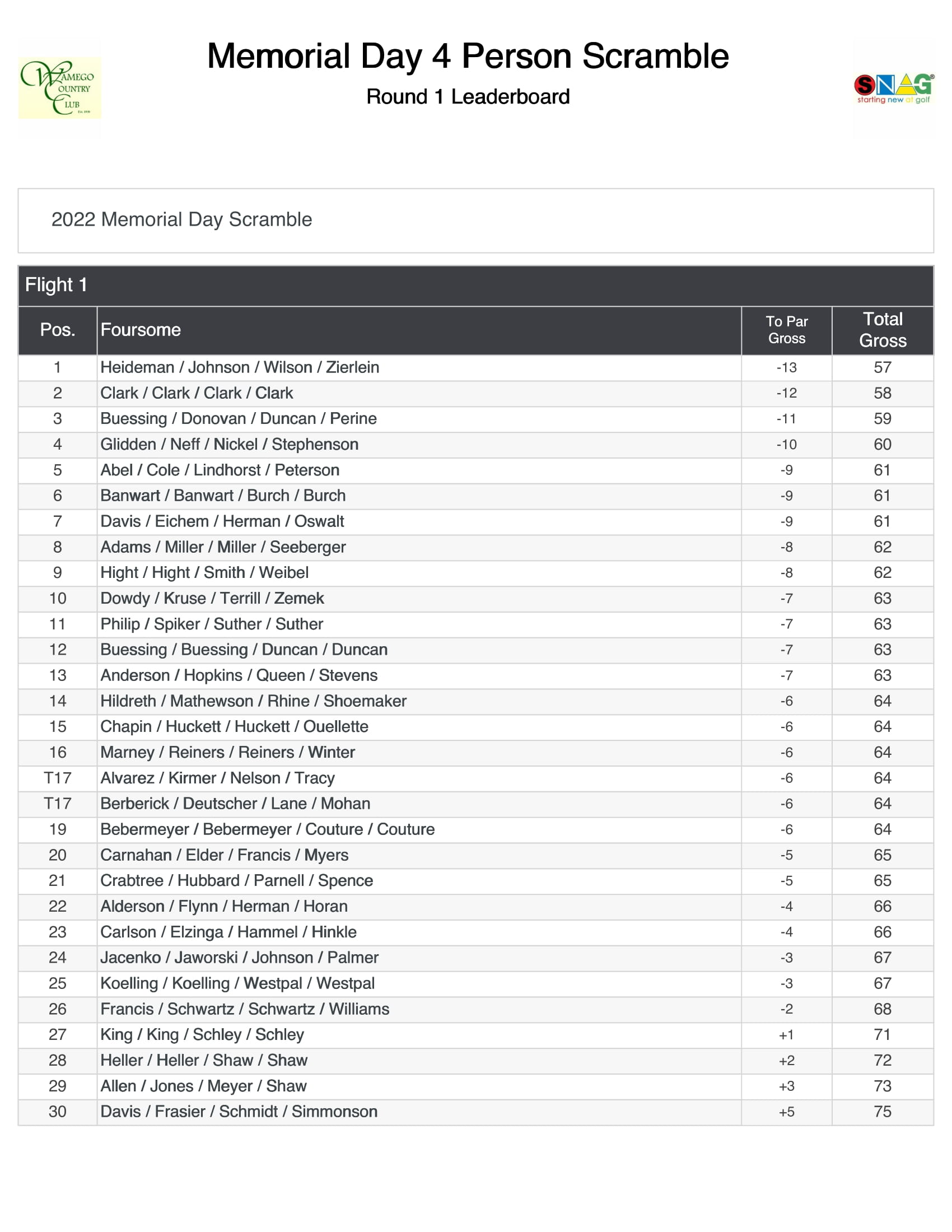The image size is (952, 1232).
Task: Click the Total Gross column header
Action: 882,330
